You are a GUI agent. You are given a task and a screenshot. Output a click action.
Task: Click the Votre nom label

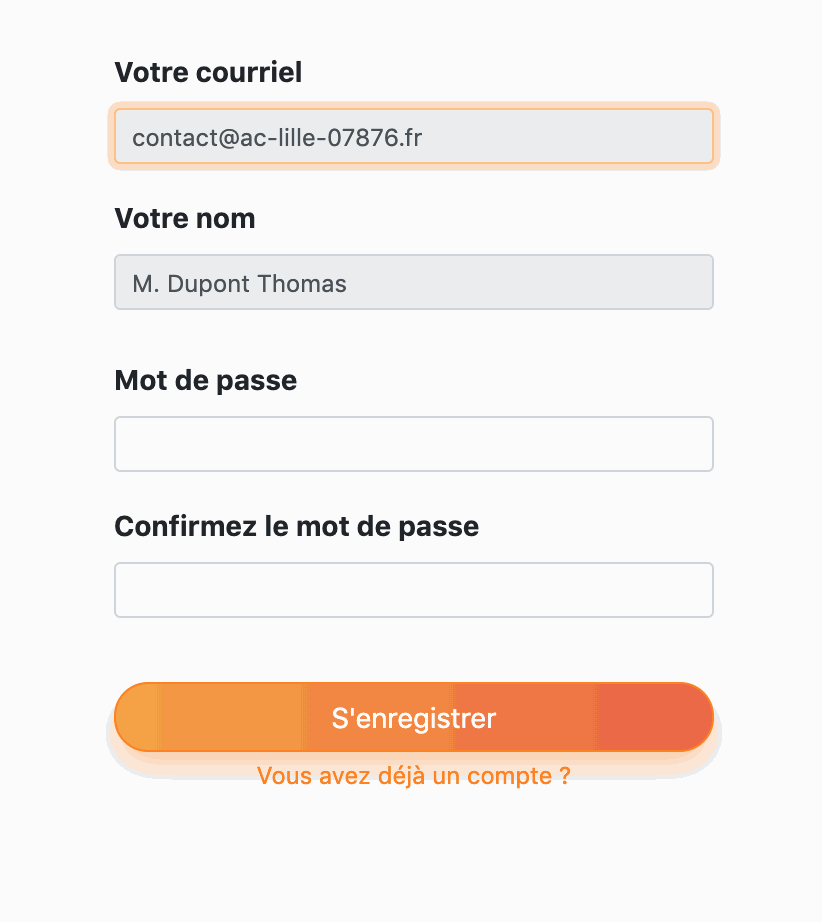(x=185, y=218)
